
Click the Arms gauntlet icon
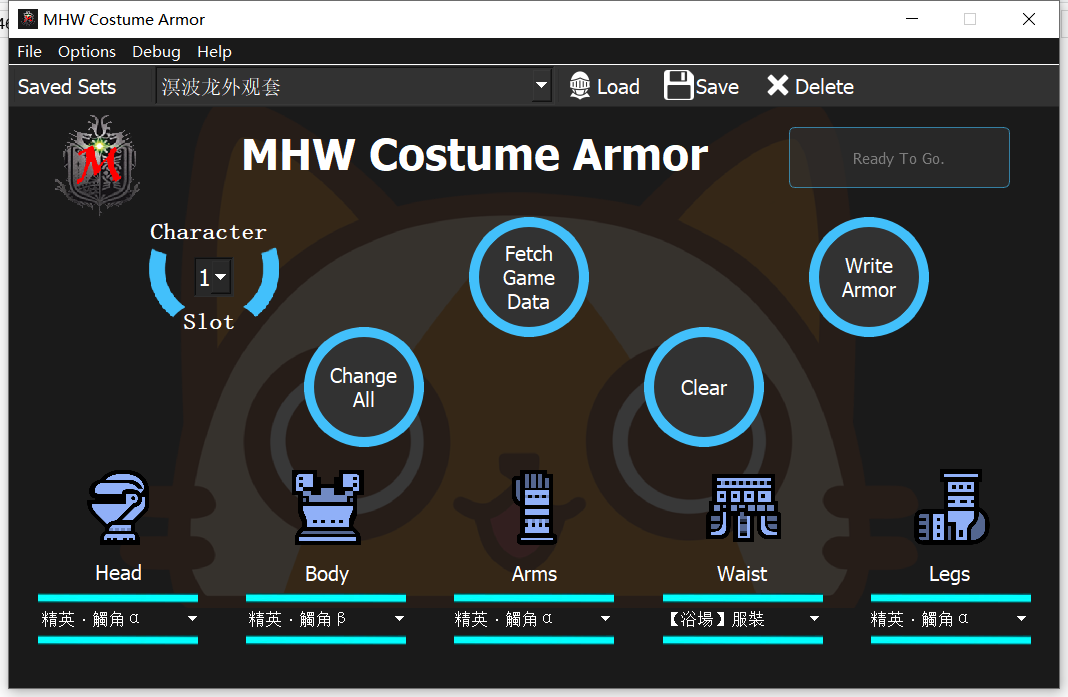tap(534, 507)
